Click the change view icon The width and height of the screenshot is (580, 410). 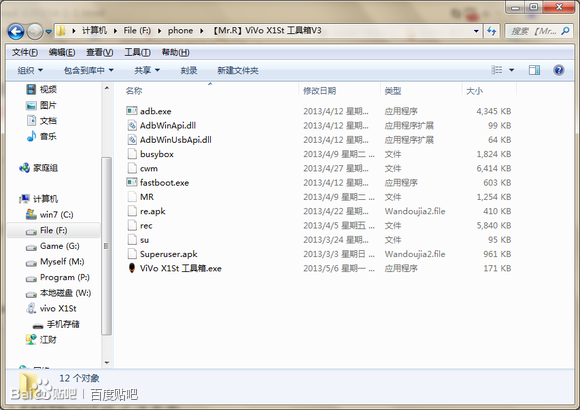(497, 70)
